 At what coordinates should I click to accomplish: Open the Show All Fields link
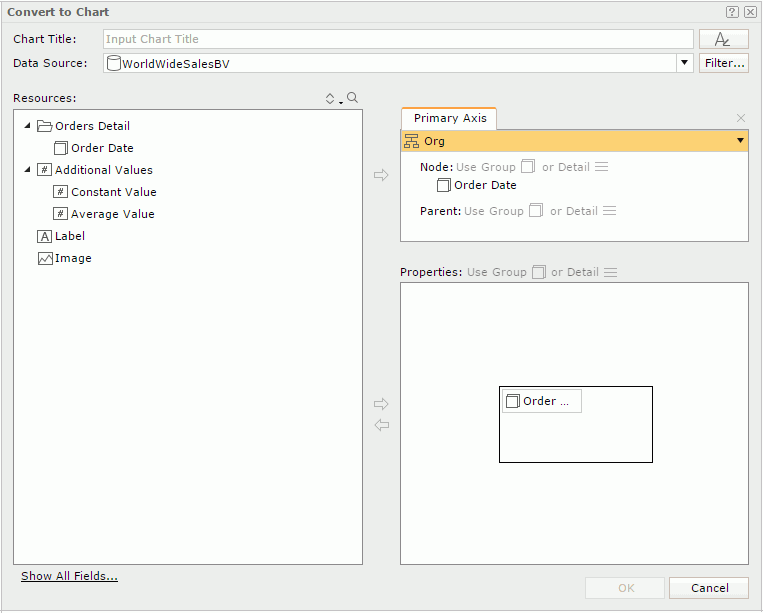[69, 576]
